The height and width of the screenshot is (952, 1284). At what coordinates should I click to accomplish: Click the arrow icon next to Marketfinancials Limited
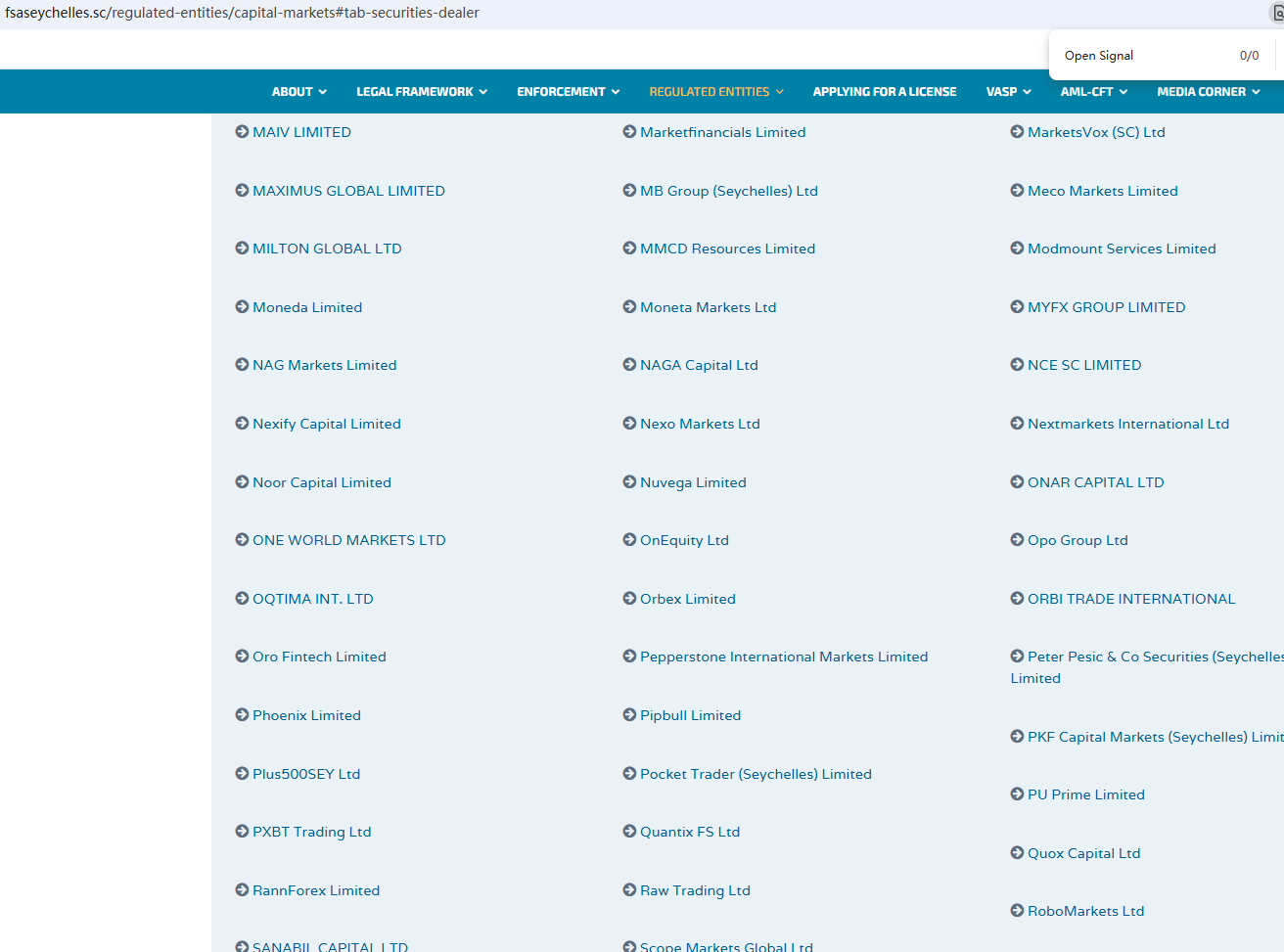(x=629, y=132)
